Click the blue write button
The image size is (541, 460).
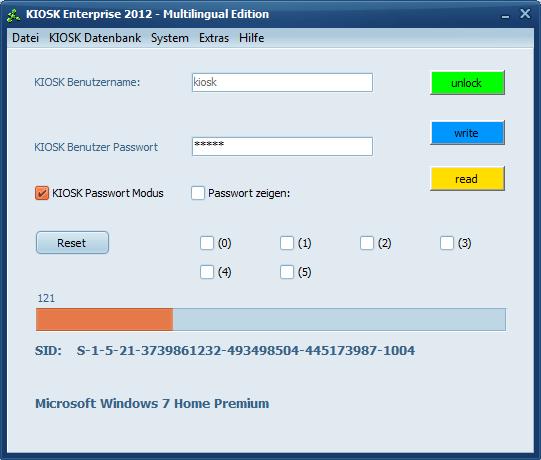(468, 133)
